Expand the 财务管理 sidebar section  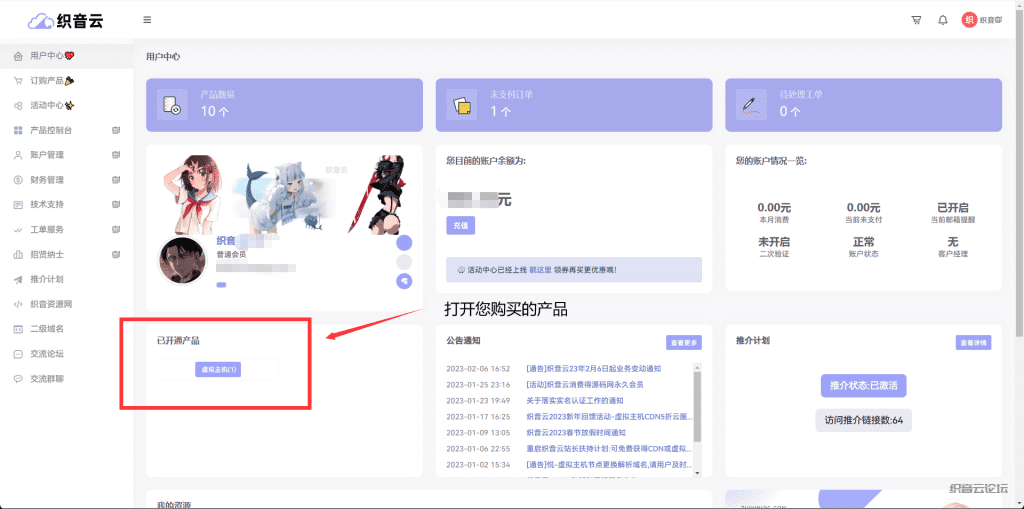[67, 180]
